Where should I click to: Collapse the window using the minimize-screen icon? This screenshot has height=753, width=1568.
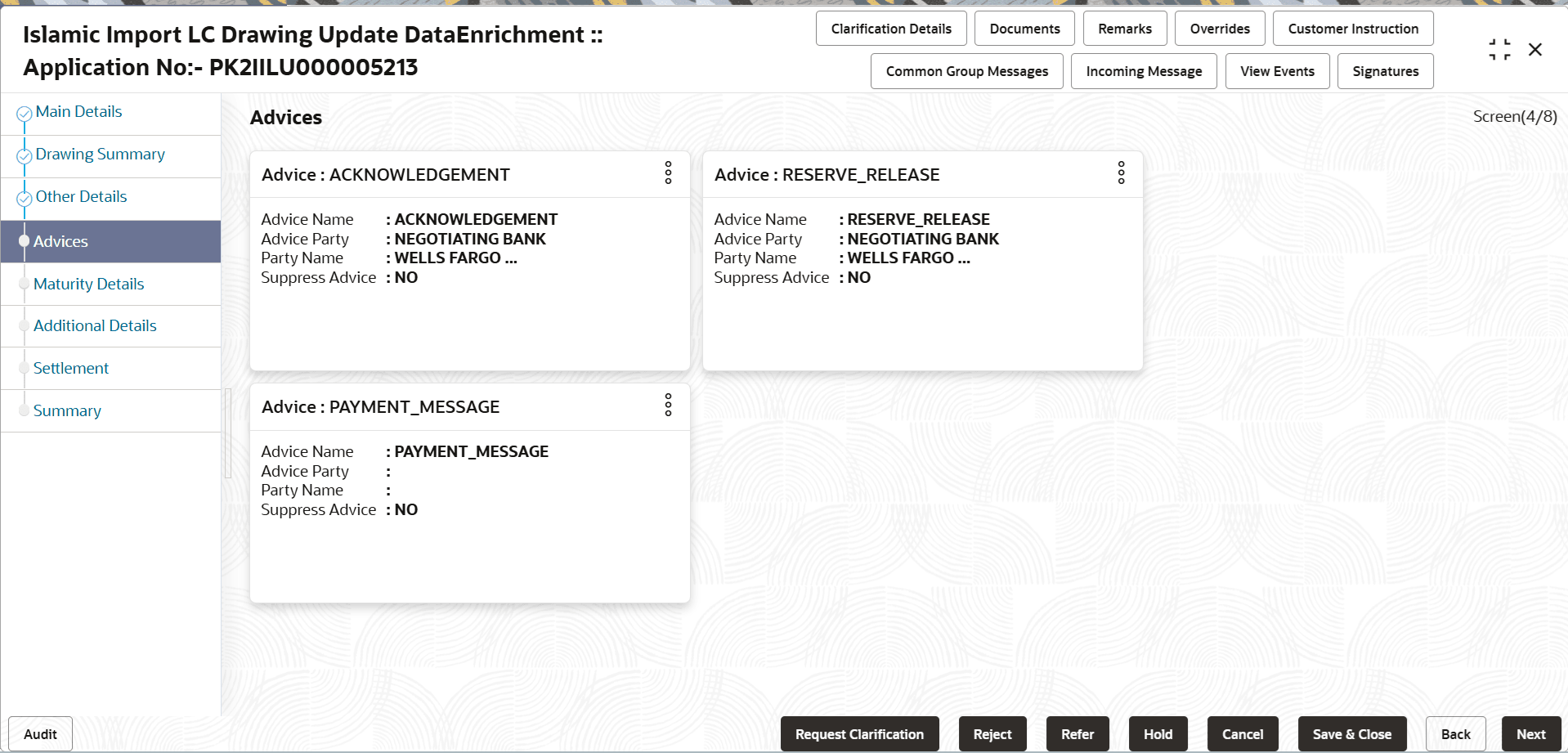[1499, 50]
